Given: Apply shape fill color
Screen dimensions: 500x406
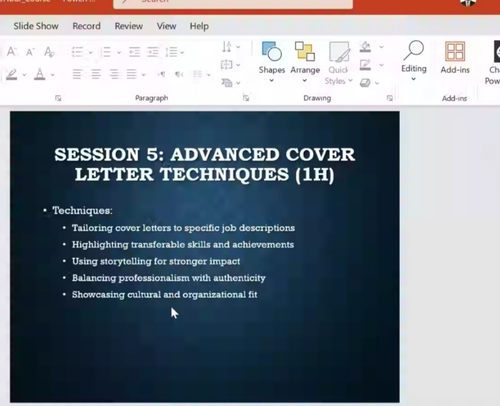Looking at the screenshot, I should coord(365,47).
